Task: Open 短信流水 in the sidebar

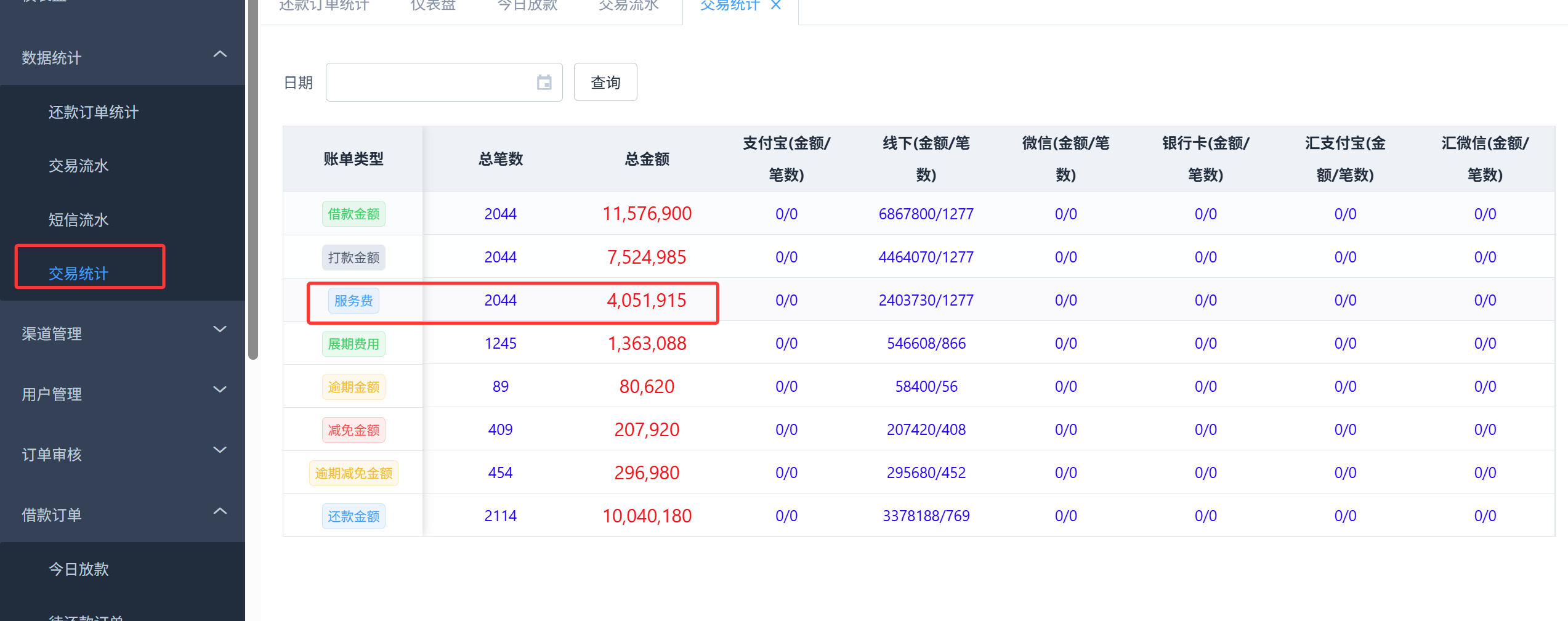Action: (79, 220)
